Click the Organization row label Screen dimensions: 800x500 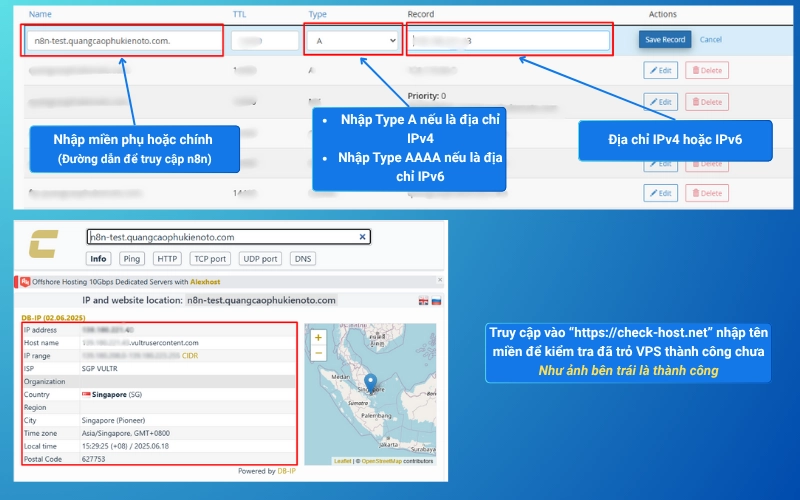coord(44,381)
